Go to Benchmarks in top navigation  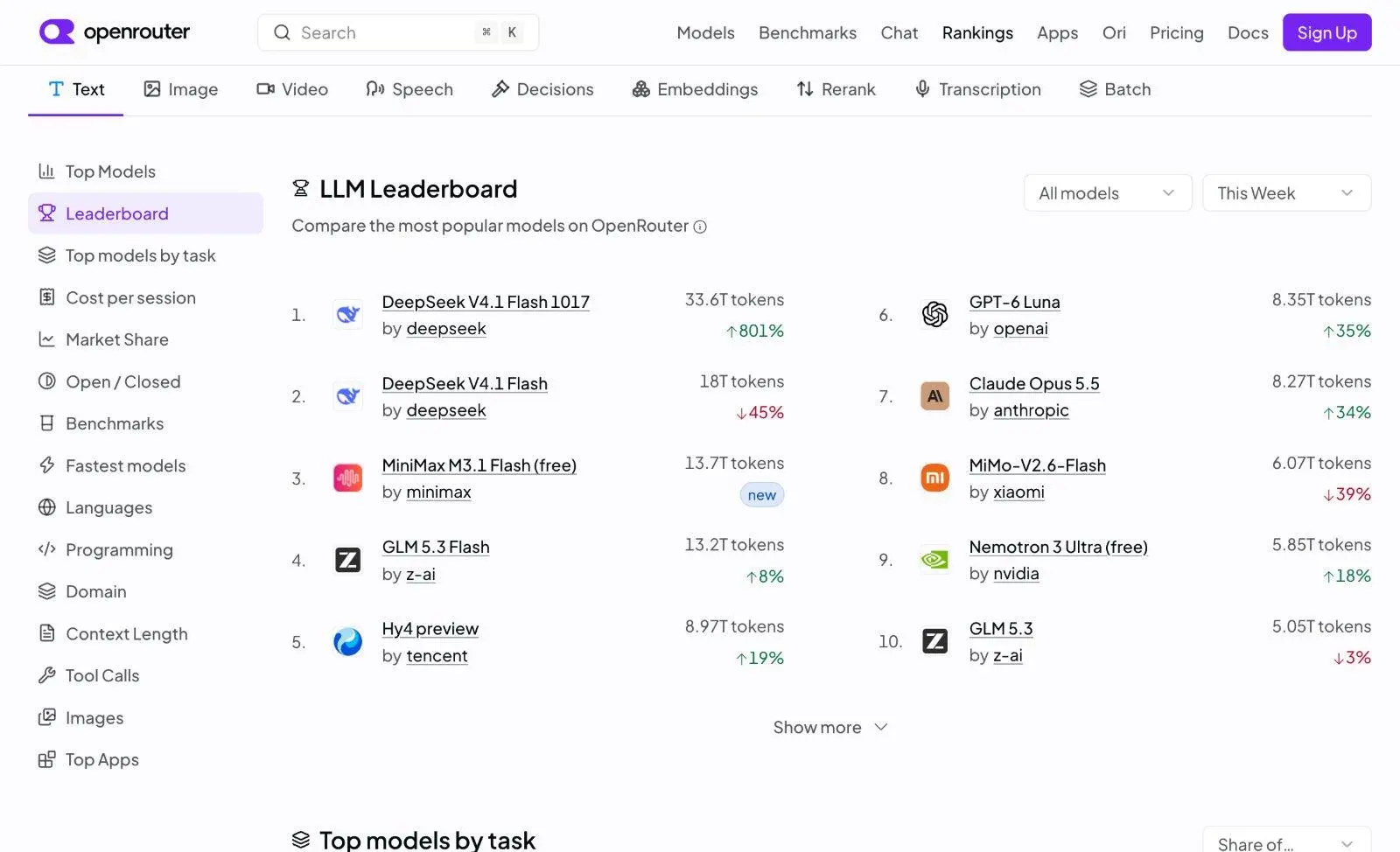point(808,32)
